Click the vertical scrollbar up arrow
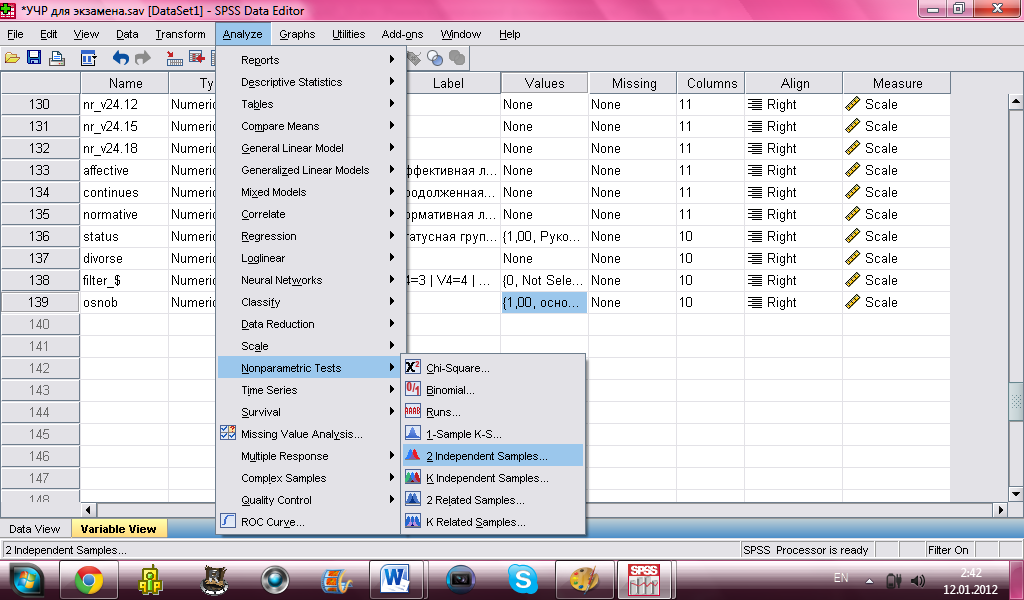The width and height of the screenshot is (1024, 600). 1016,101
